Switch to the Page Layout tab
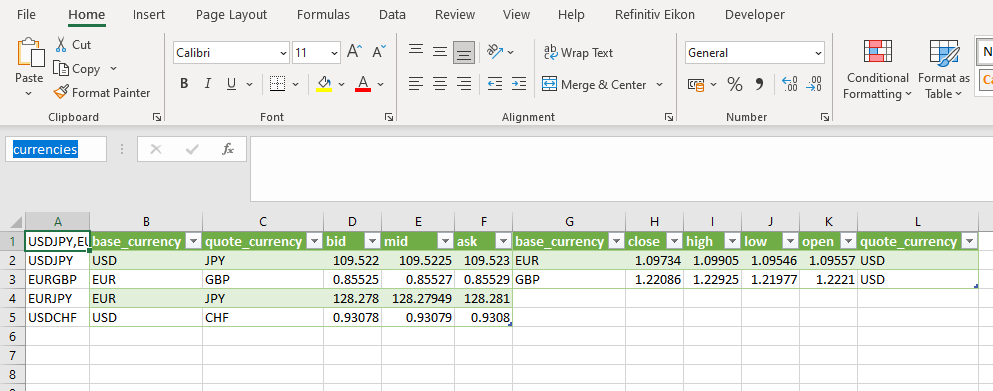 coord(232,15)
